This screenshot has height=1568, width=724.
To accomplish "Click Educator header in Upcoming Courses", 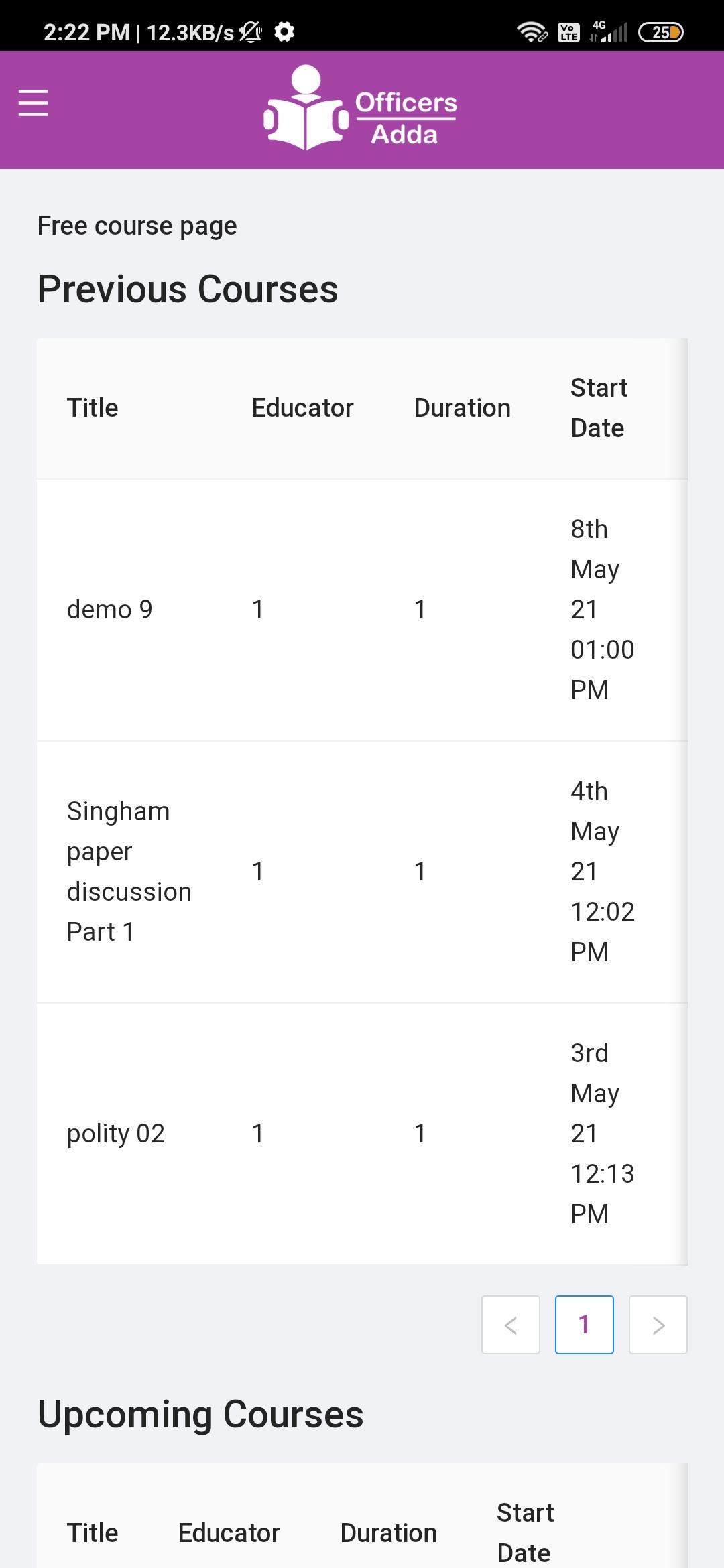I will [229, 1533].
